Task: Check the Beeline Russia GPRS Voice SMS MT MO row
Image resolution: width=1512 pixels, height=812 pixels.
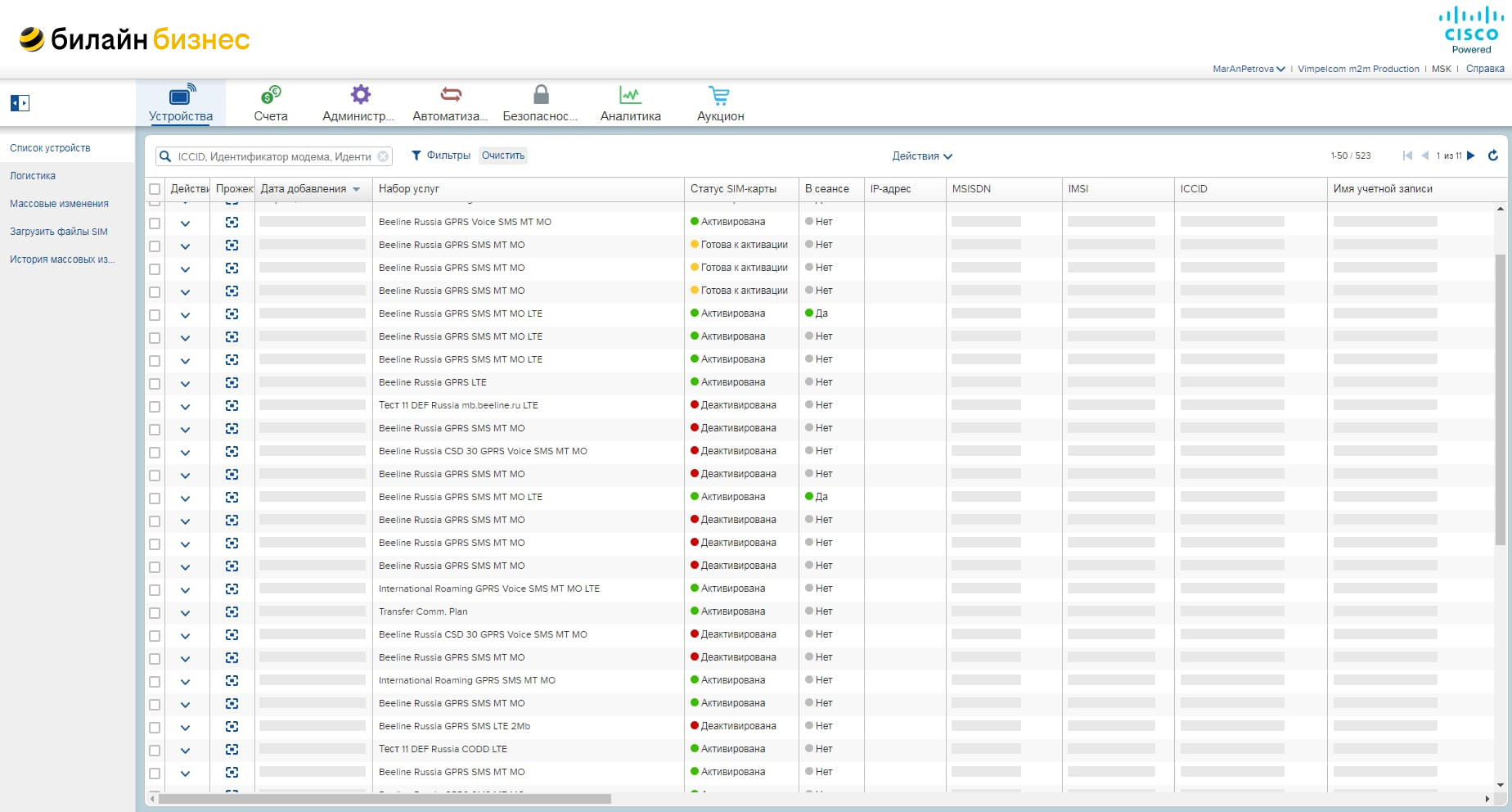Action: click(155, 223)
